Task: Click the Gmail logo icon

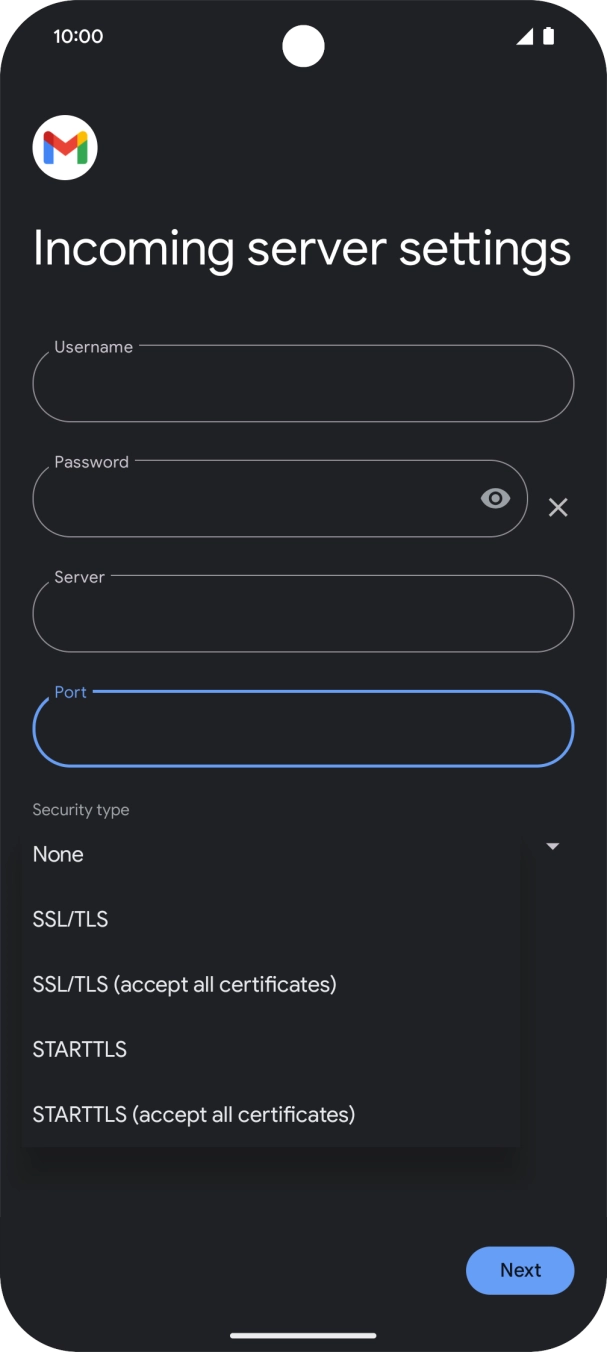Action: pyautogui.click(x=65, y=148)
